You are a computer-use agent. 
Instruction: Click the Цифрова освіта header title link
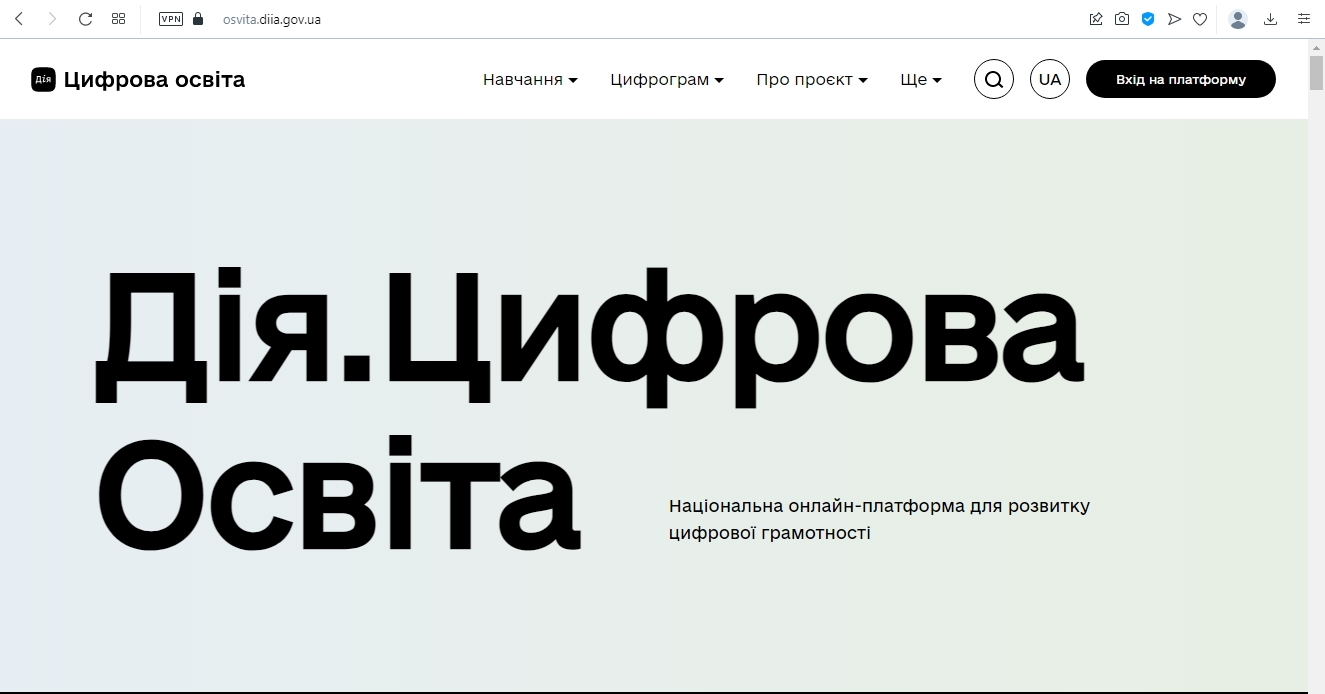[154, 80]
